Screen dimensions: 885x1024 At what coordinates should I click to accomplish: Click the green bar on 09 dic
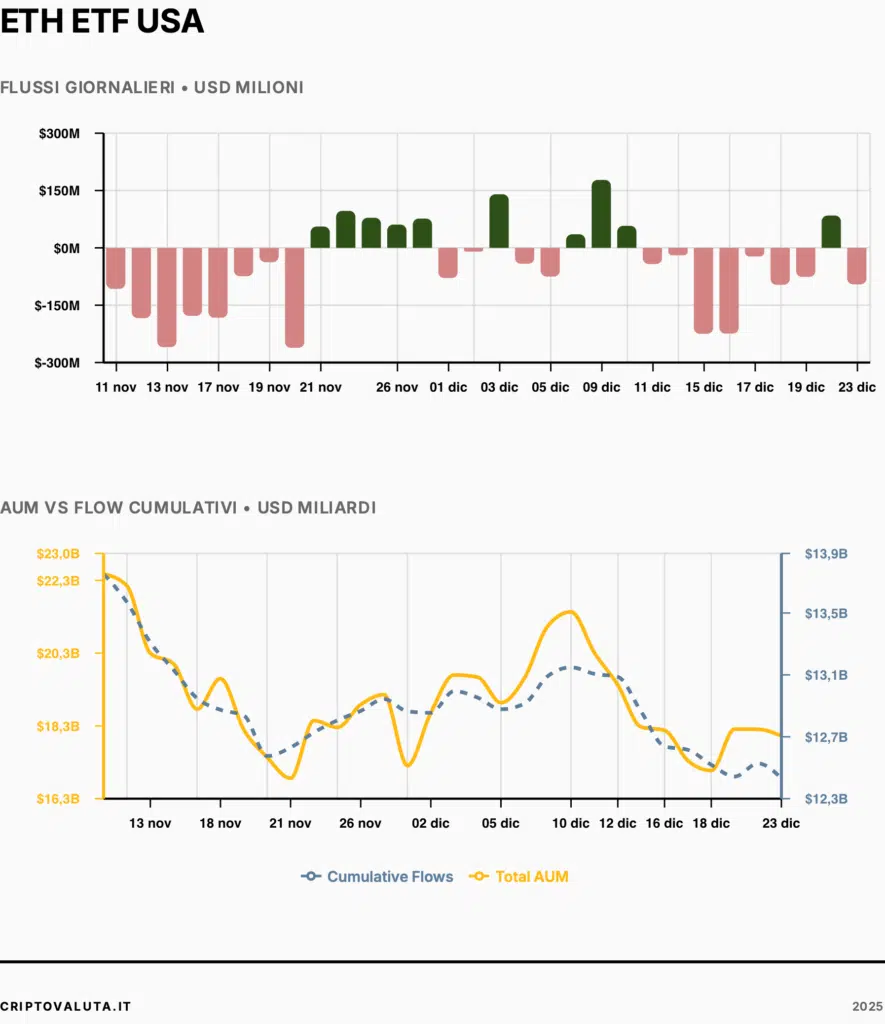pyautogui.click(x=602, y=212)
